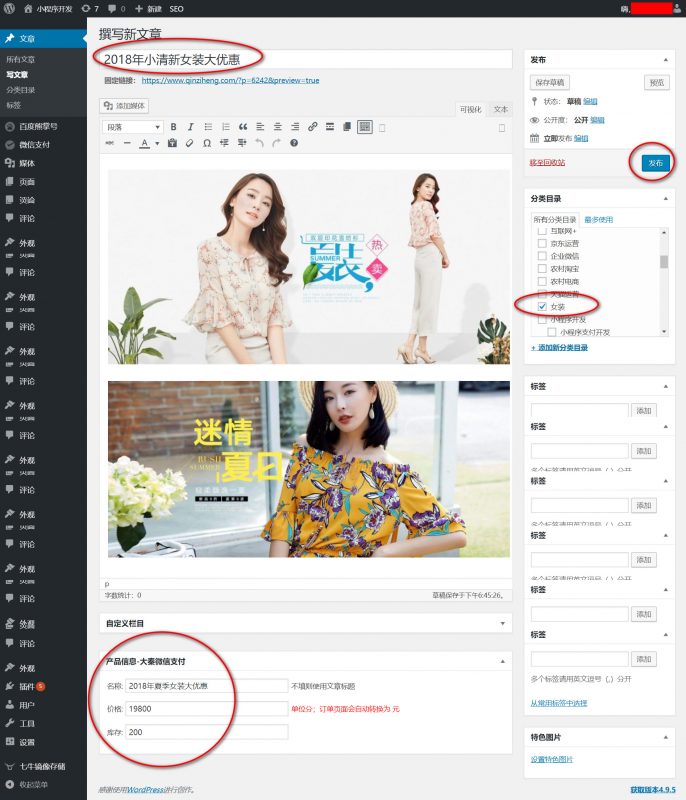The image size is (686, 800).
Task: Click the blue 发布 button
Action: (655, 163)
